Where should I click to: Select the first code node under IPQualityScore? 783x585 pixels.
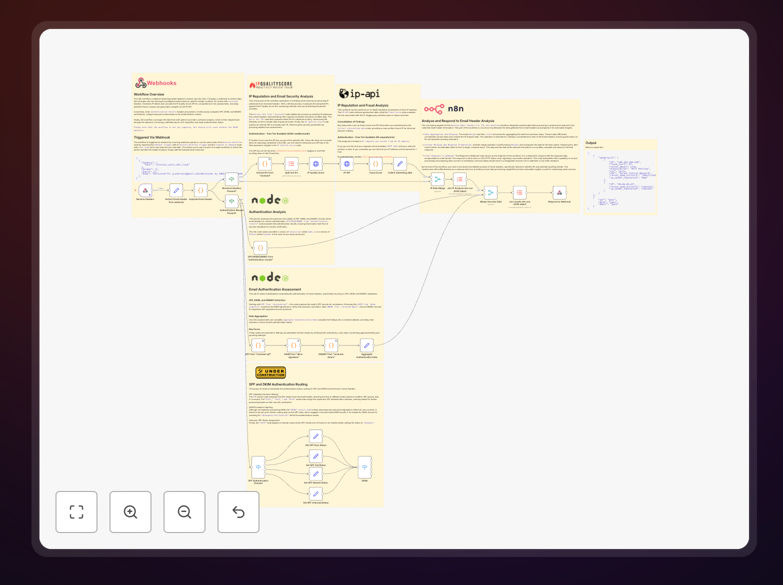click(265, 164)
